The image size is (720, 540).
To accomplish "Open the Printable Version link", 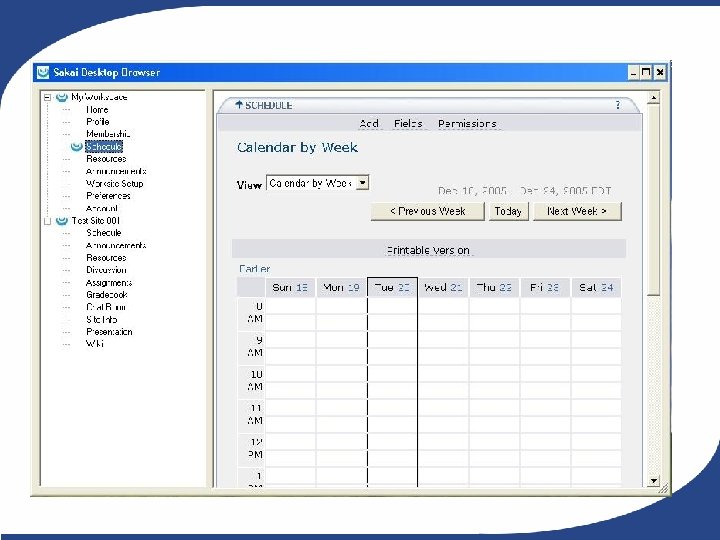I will pyautogui.click(x=428, y=250).
